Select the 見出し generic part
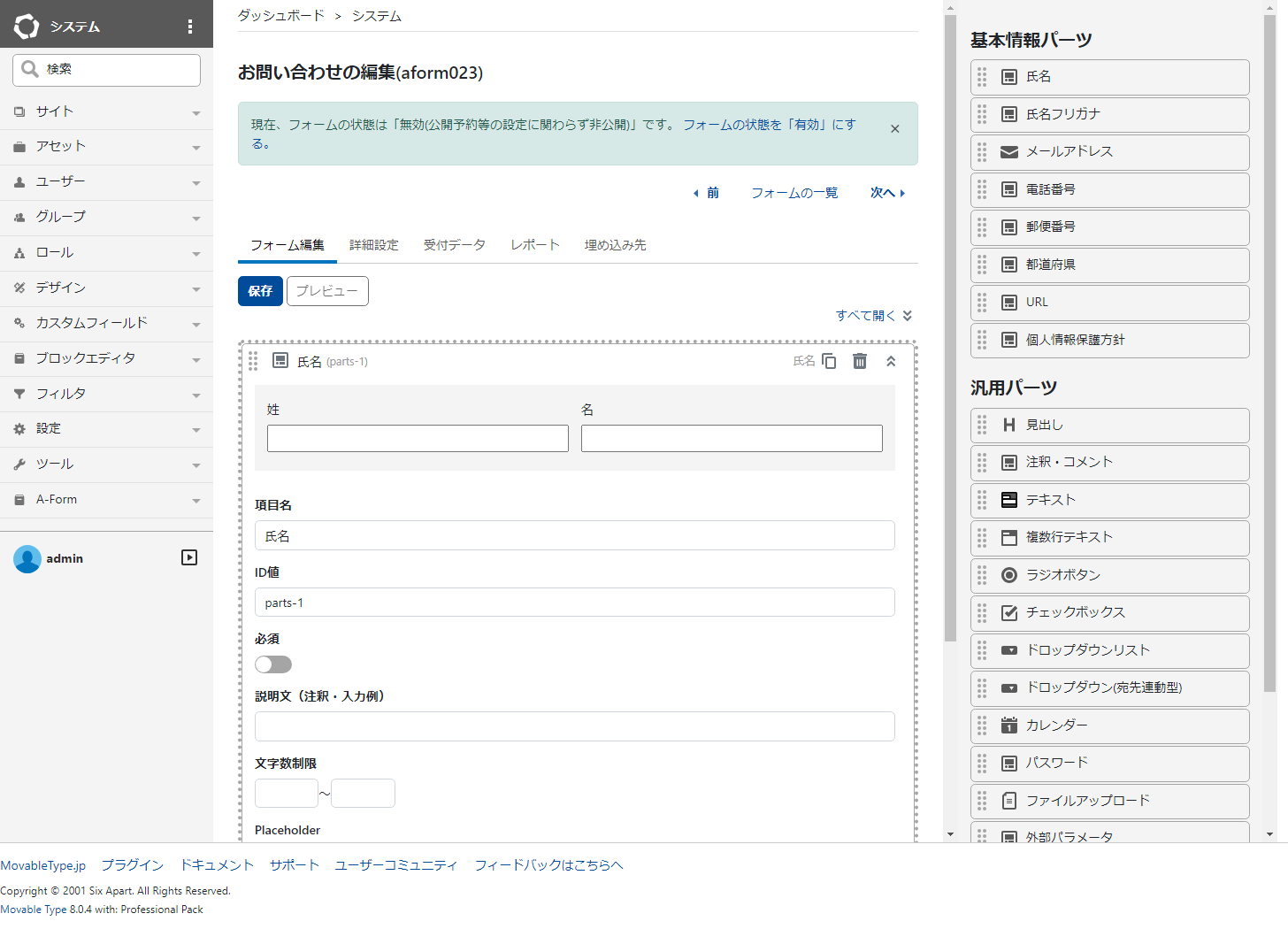The width and height of the screenshot is (1288, 929). [x=1110, y=425]
